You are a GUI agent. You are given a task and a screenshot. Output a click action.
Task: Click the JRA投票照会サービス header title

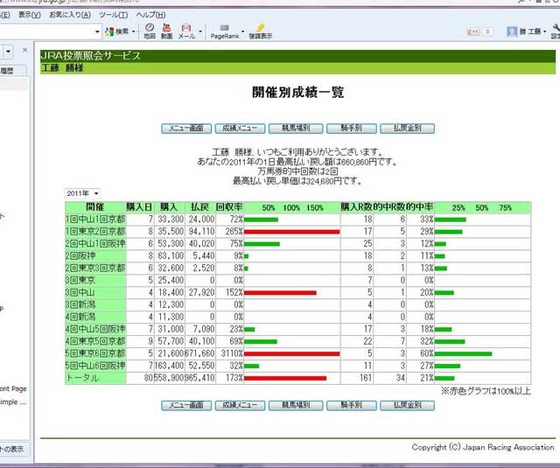click(90, 56)
